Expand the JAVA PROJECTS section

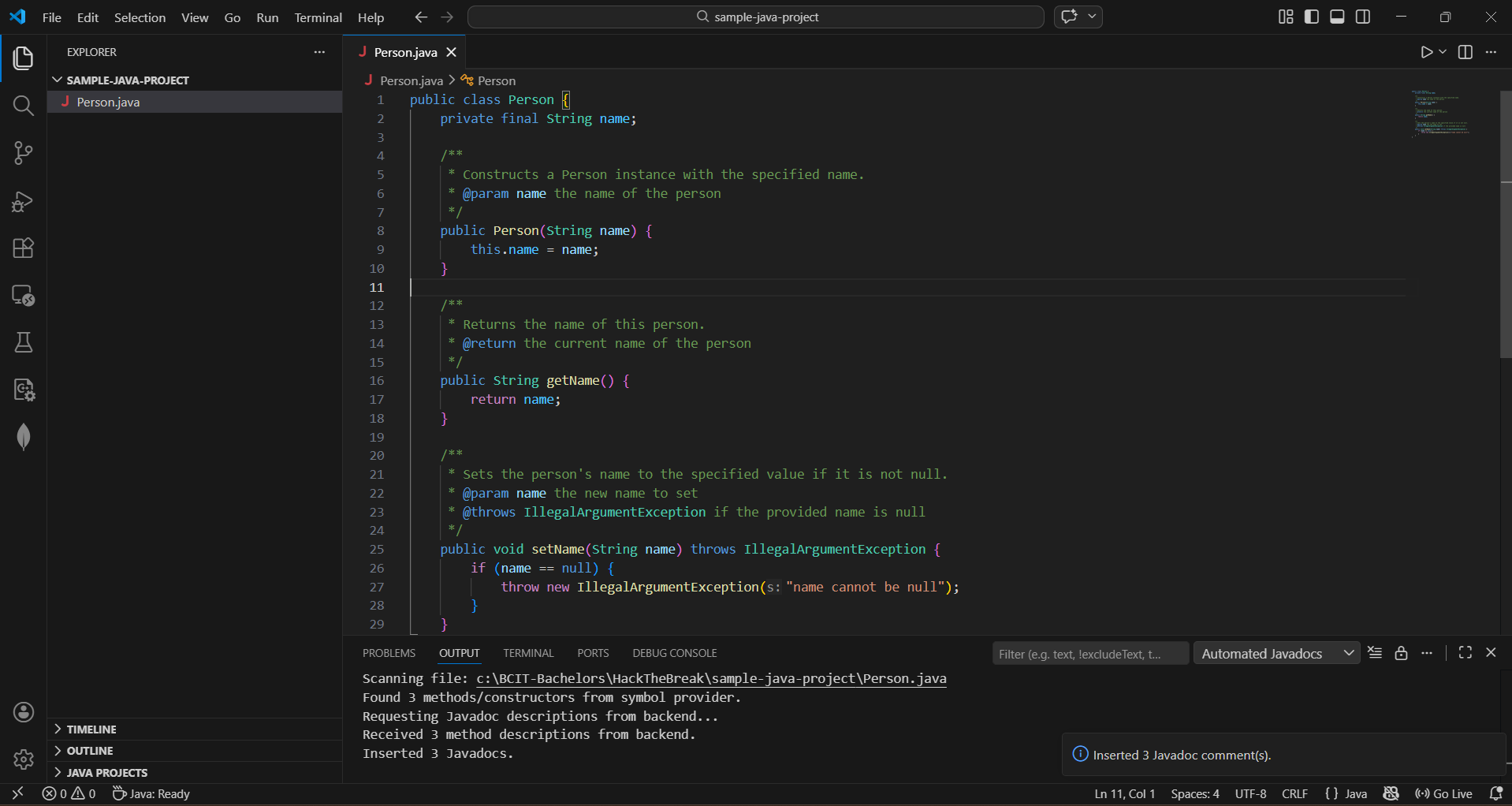click(106, 773)
